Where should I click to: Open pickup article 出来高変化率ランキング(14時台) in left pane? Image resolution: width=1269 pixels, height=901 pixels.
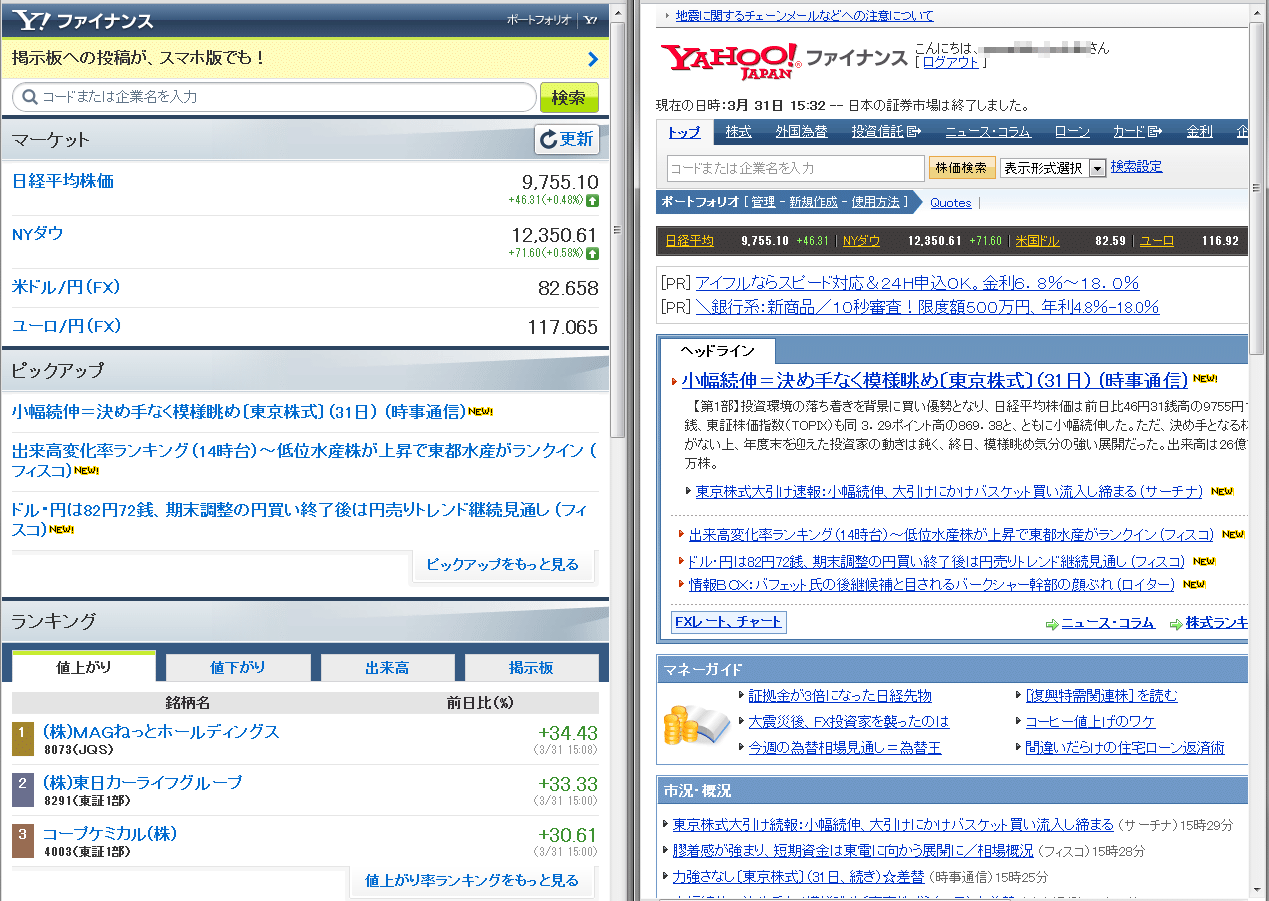(x=304, y=460)
